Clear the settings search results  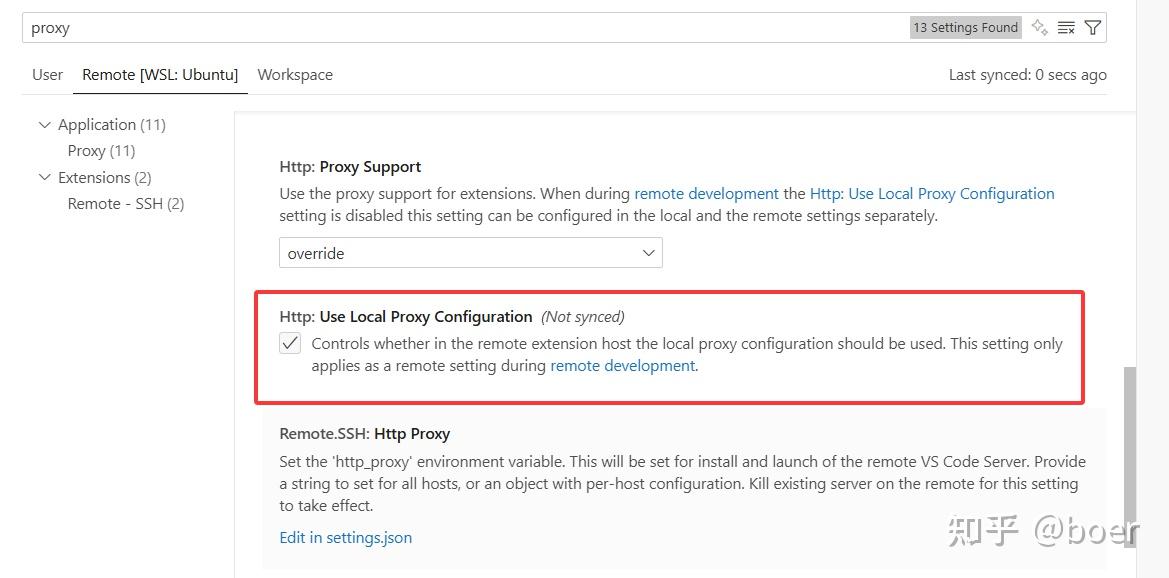pos(1066,27)
